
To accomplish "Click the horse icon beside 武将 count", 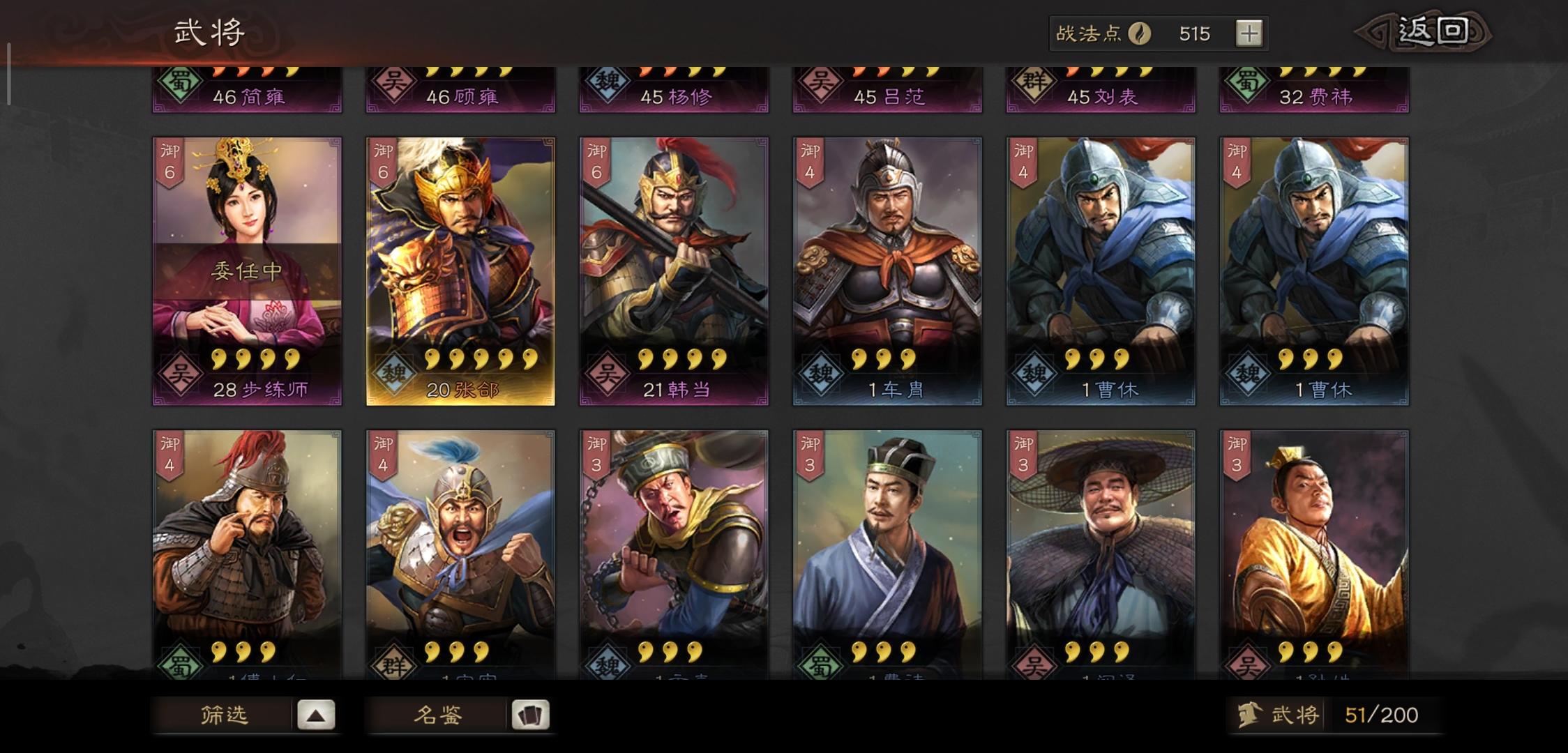I will click(x=1249, y=715).
